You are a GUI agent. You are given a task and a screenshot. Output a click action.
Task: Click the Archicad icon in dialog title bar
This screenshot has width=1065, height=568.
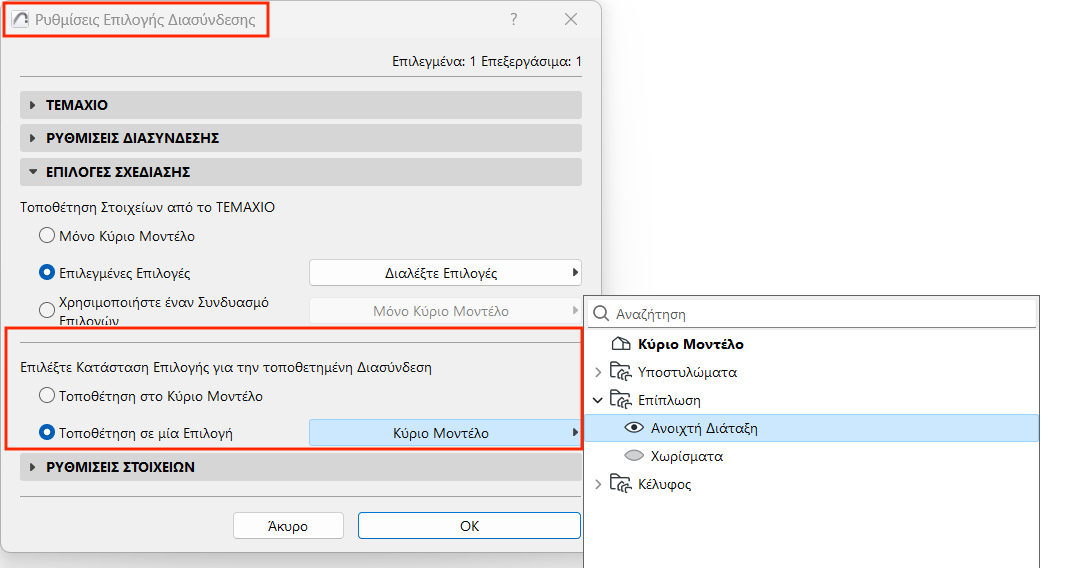pyautogui.click(x=19, y=19)
